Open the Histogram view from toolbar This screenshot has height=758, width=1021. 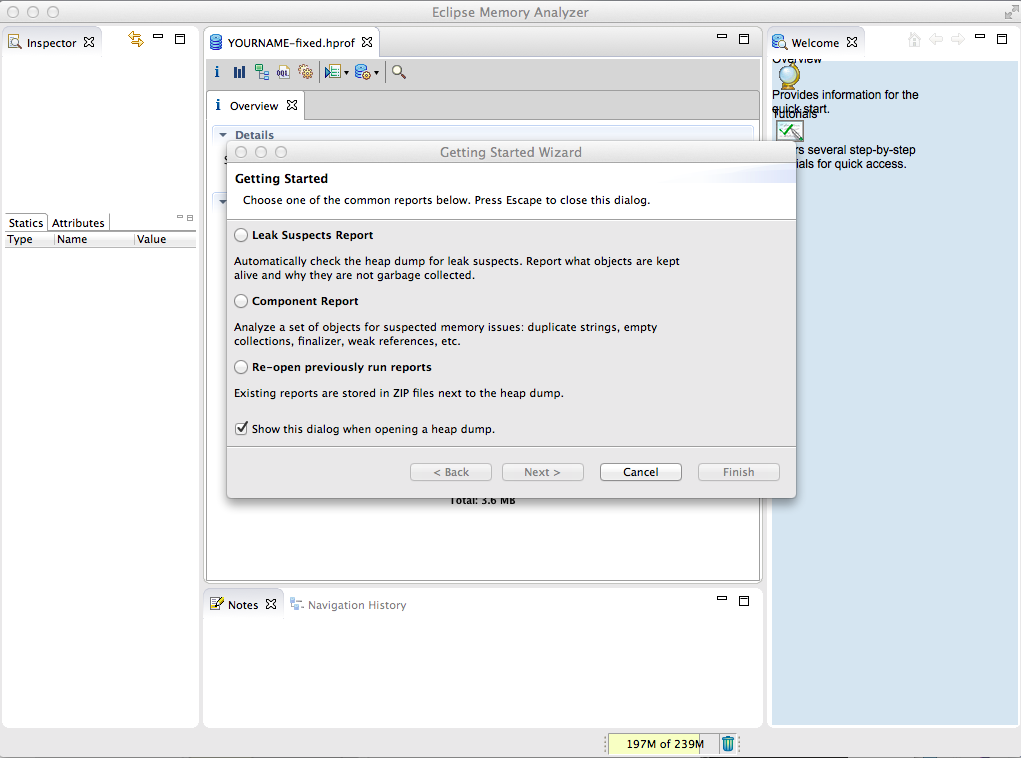[x=239, y=72]
